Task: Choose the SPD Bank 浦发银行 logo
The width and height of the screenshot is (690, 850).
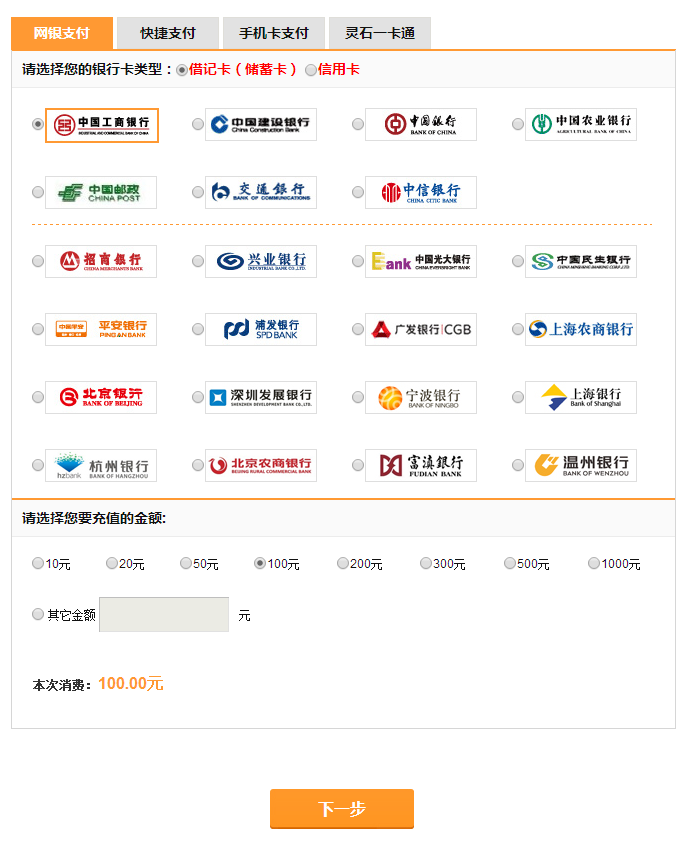Action: [x=261, y=329]
